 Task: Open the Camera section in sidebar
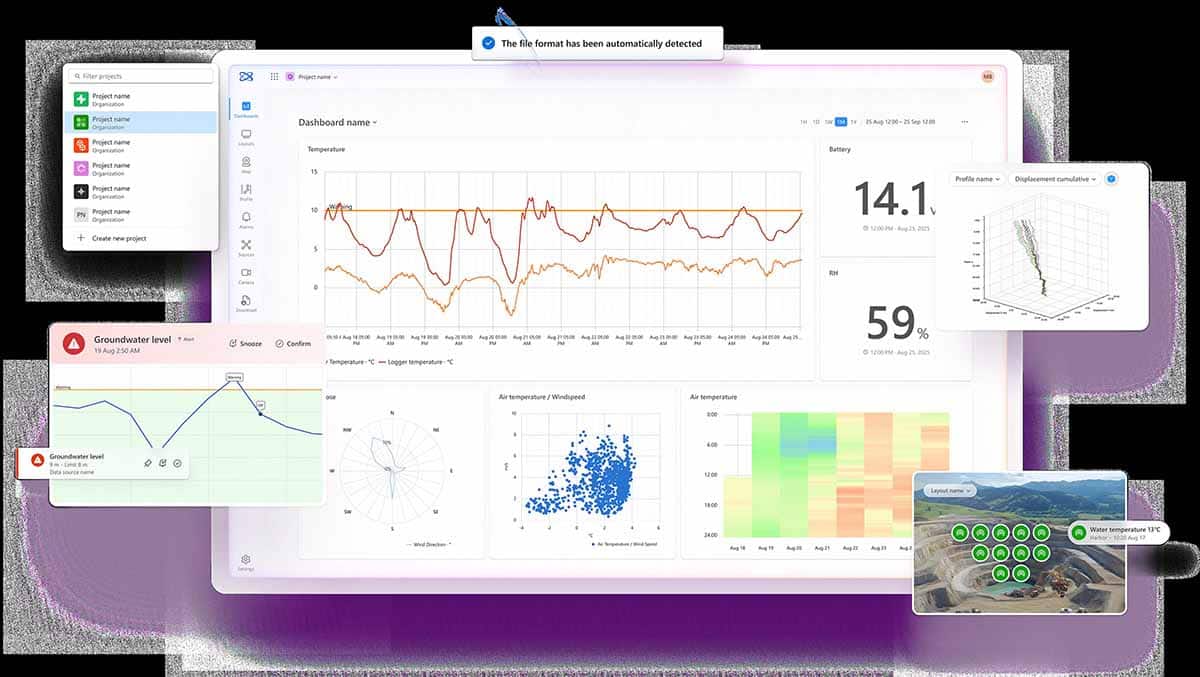pyautogui.click(x=246, y=275)
